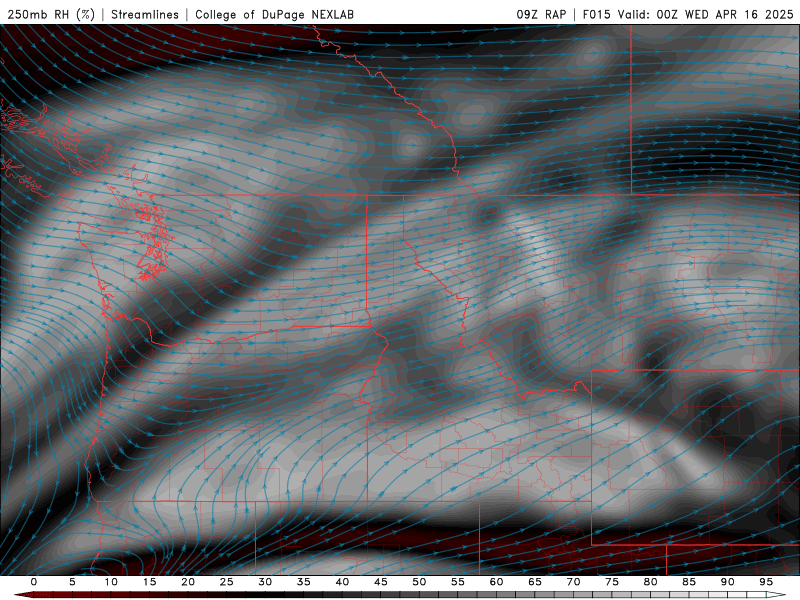Click the colorbar label '75'
This screenshot has height=600, width=800.
[x=612, y=582]
